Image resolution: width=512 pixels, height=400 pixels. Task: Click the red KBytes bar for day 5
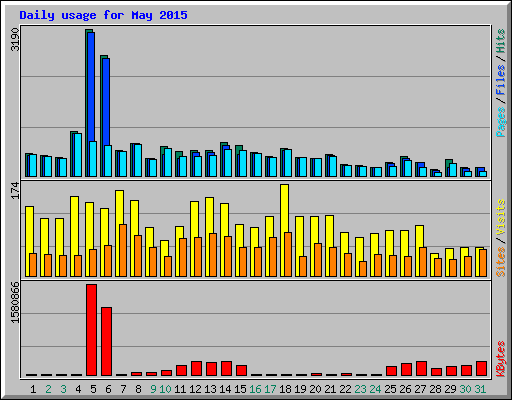tap(91, 330)
